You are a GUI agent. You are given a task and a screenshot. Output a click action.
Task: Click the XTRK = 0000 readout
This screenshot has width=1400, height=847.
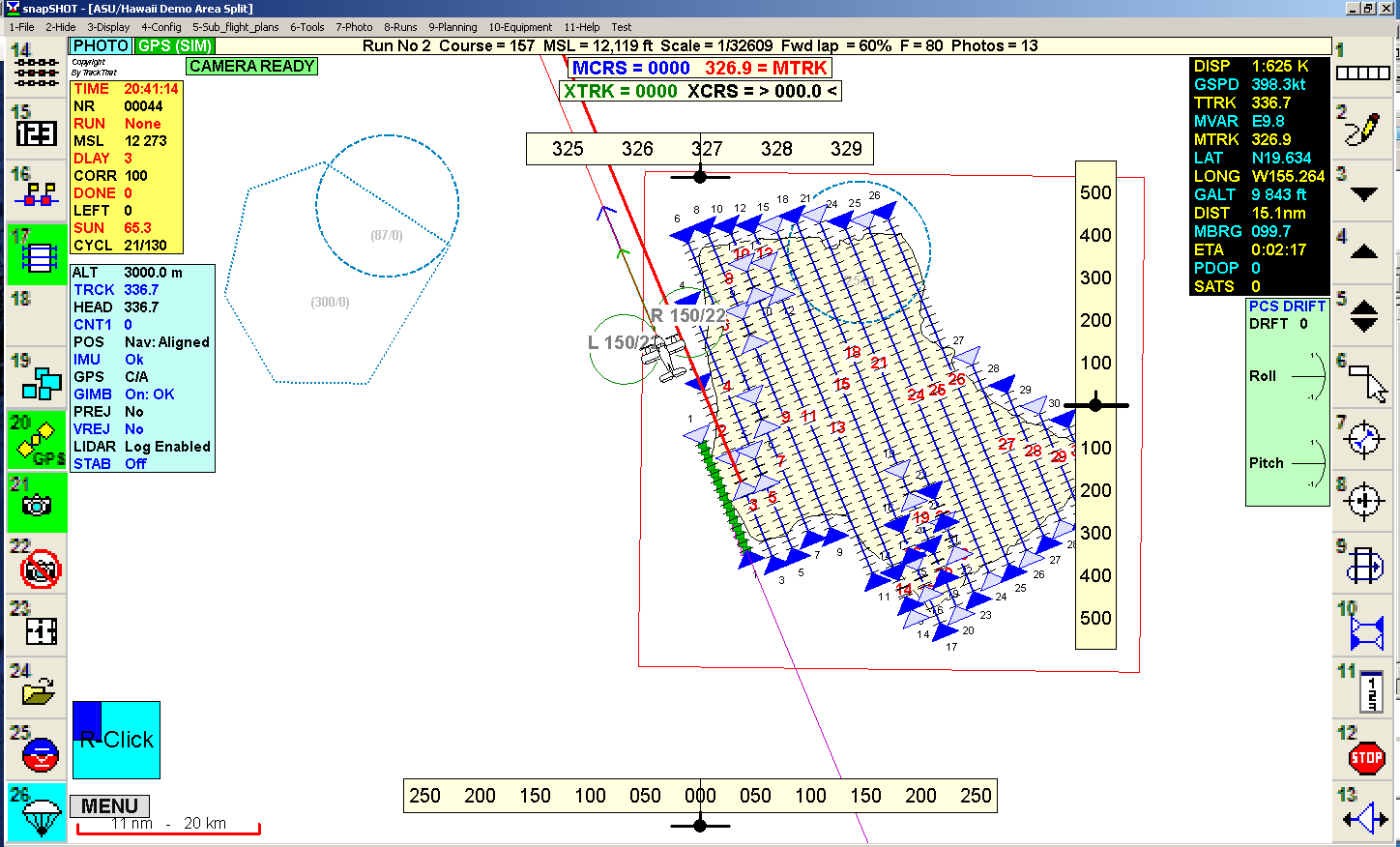pos(621,91)
